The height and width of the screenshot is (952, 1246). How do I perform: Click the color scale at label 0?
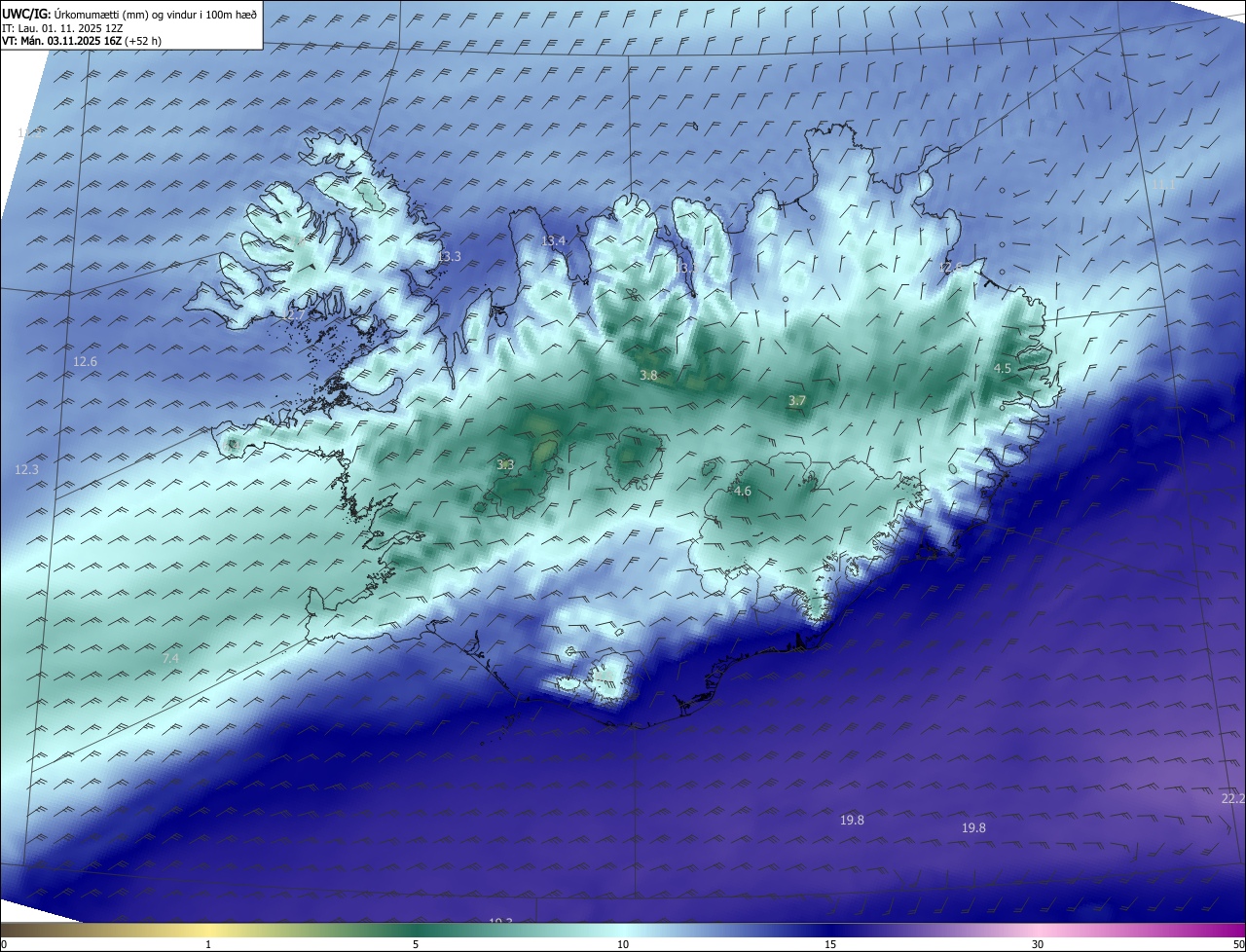coord(4,944)
